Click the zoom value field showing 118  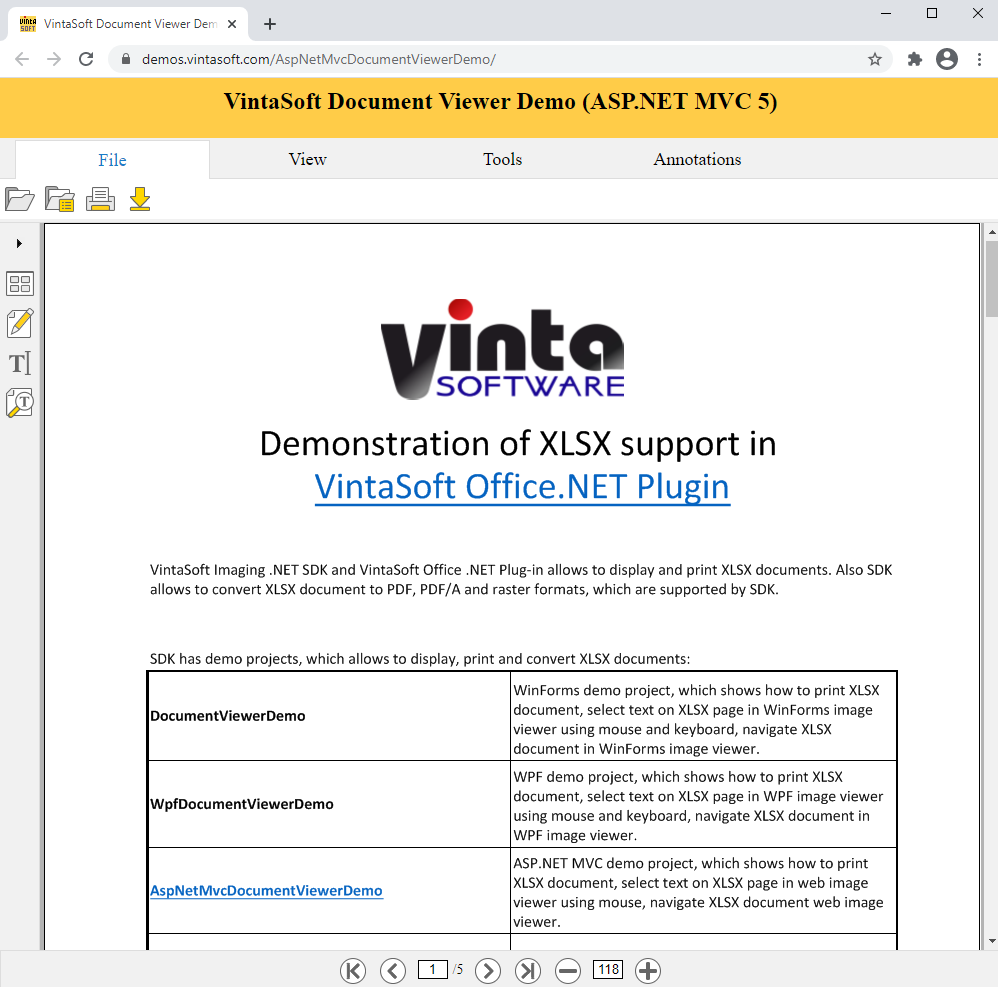tap(608, 969)
